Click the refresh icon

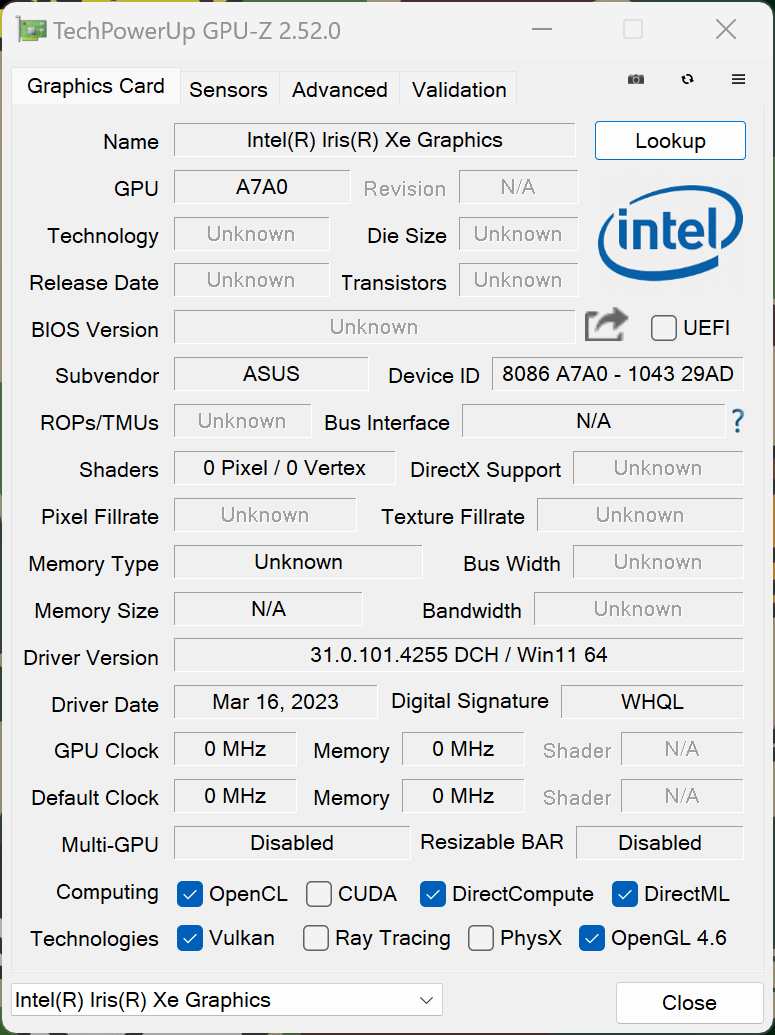pos(687,79)
